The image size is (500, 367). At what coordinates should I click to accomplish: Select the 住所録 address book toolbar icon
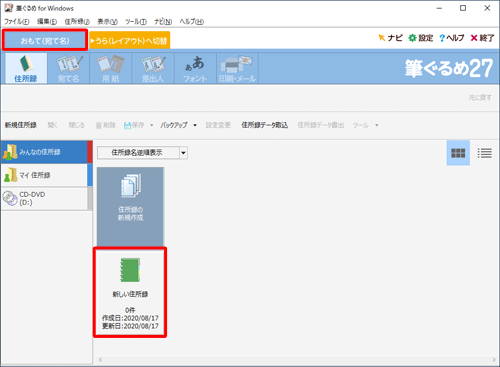(x=26, y=69)
